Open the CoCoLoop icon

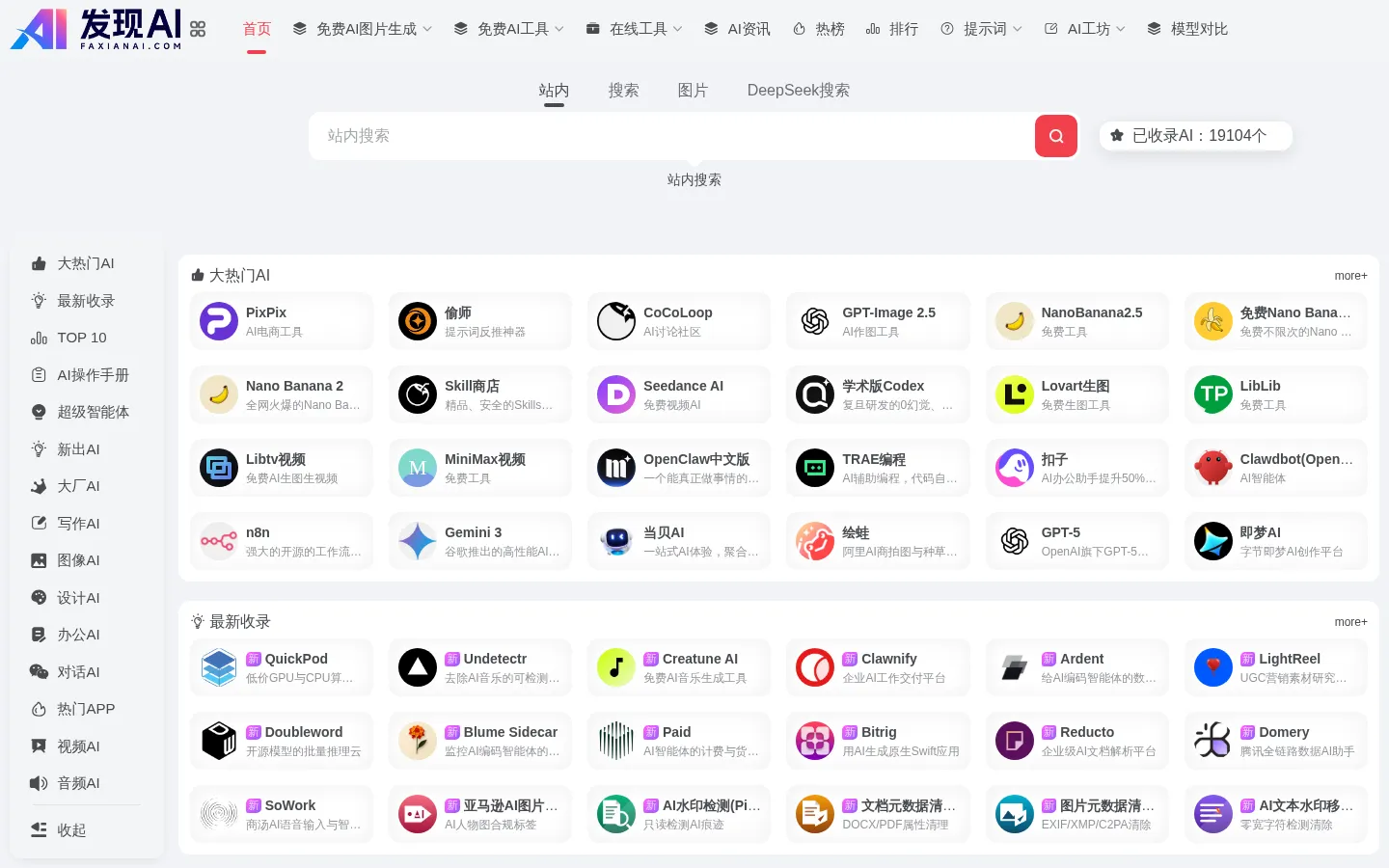pos(616,321)
